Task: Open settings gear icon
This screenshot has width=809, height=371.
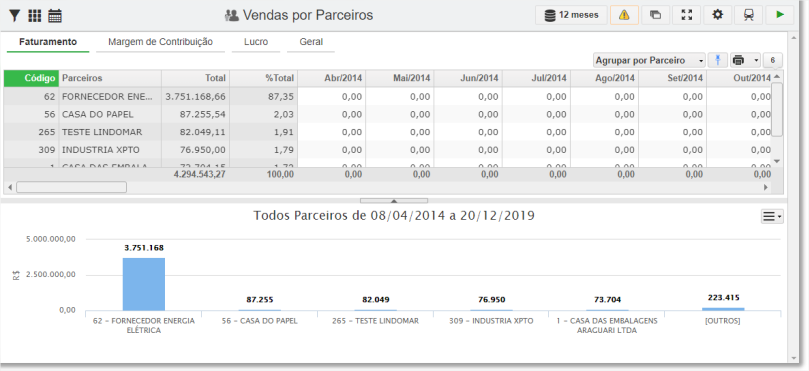Action: tap(718, 15)
